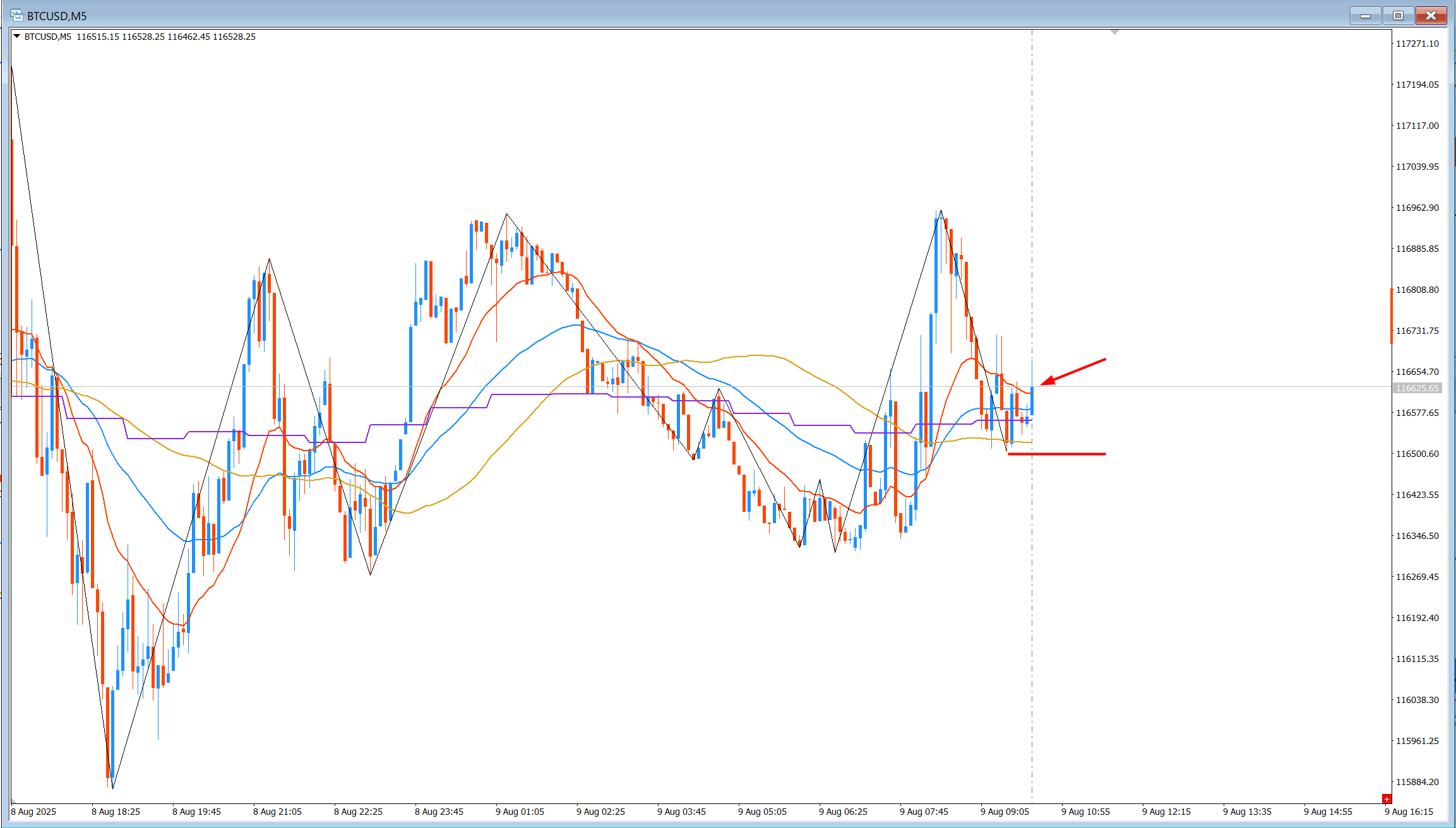Click price label 117271.10 on the scale
The image size is (1456, 828).
[x=1417, y=44]
